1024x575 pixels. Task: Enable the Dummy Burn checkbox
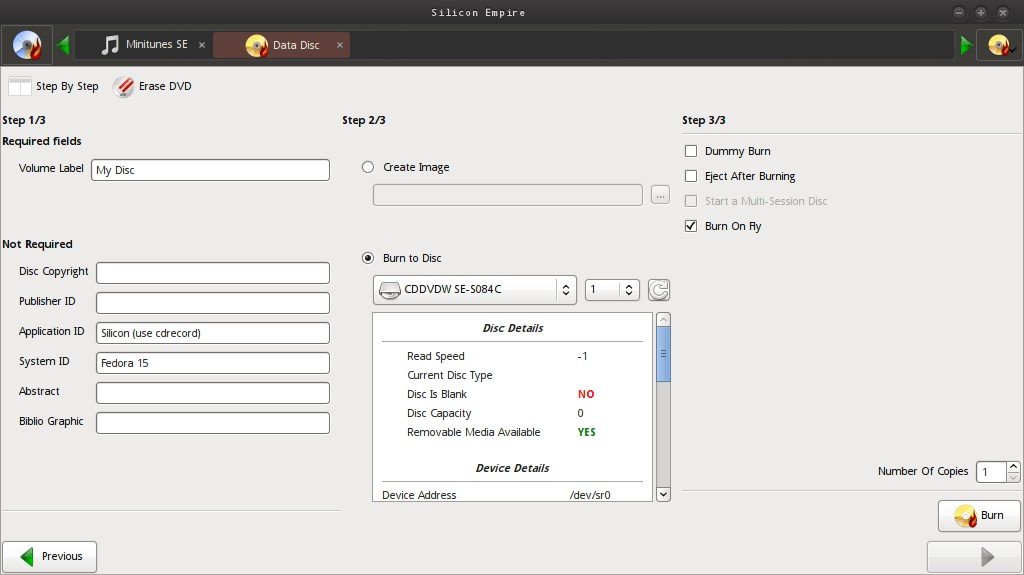point(691,151)
